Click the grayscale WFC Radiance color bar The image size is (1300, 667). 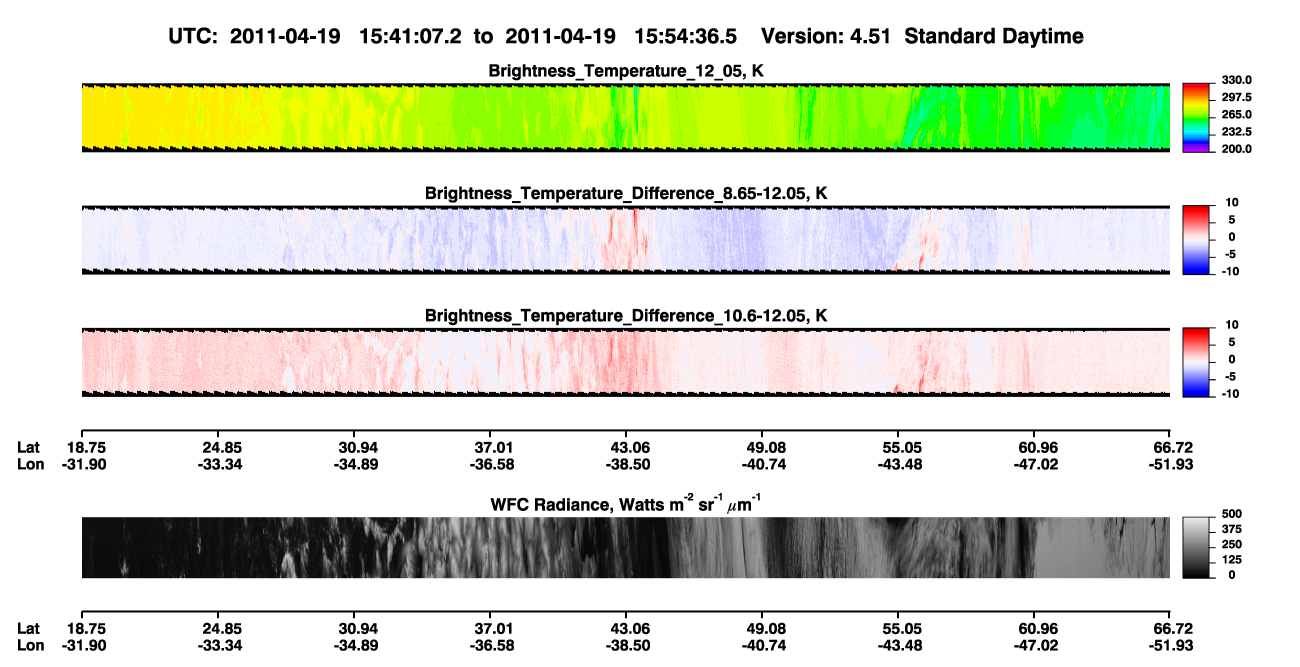coord(1196,548)
